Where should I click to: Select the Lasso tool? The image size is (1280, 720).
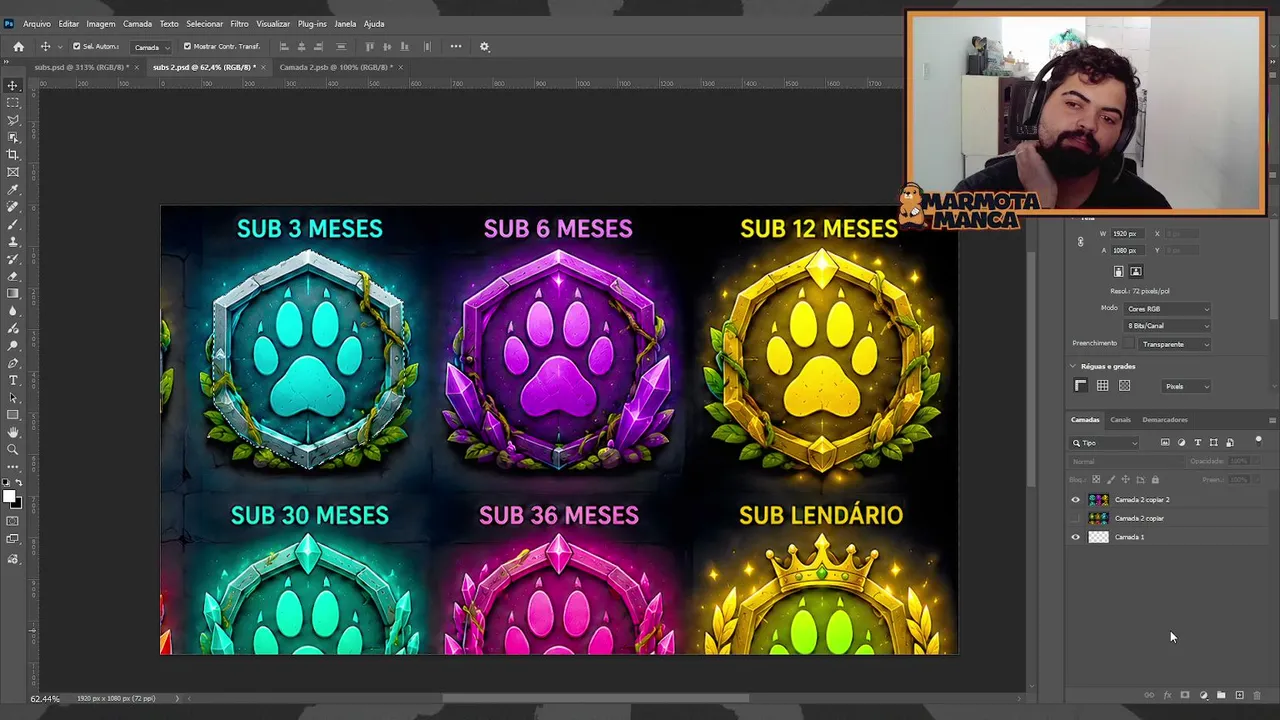coord(13,120)
